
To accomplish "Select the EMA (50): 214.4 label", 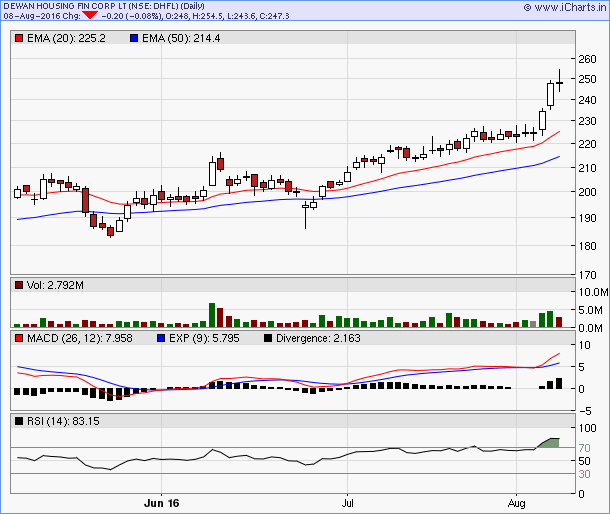I will 181,38.
